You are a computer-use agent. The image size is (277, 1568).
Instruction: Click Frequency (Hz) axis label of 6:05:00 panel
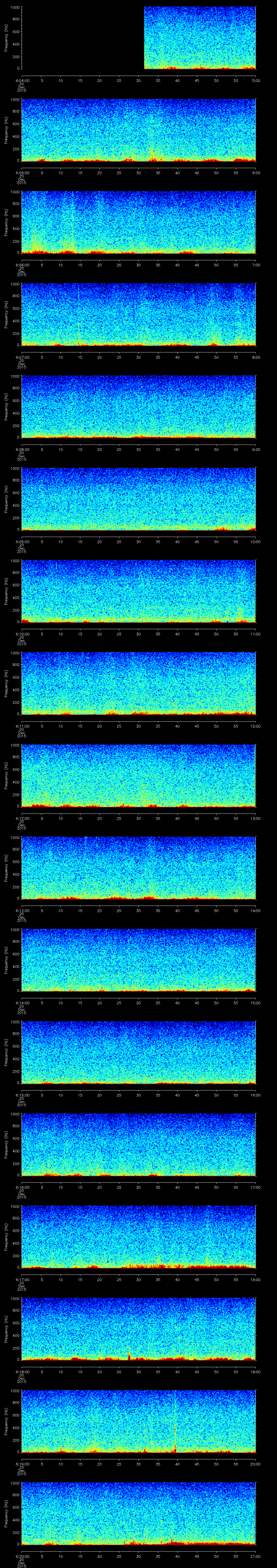pos(6,130)
